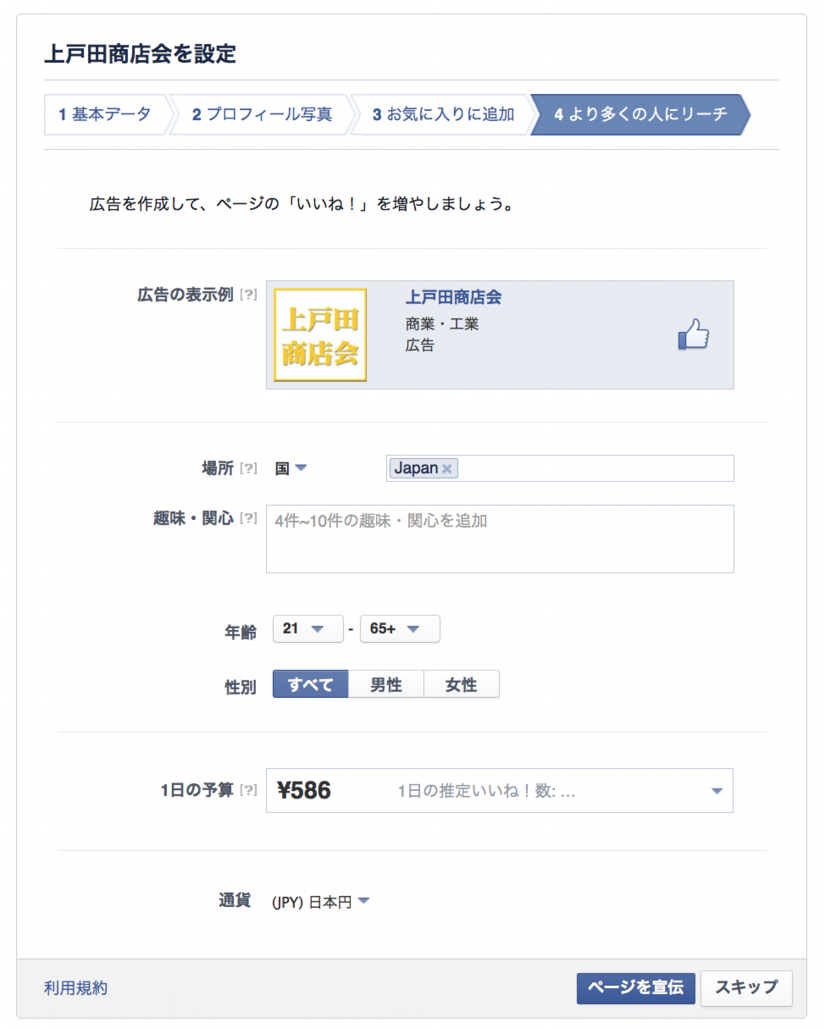Screen dimensions: 825x1028
Task: Click the スキップ button
Action: click(746, 988)
